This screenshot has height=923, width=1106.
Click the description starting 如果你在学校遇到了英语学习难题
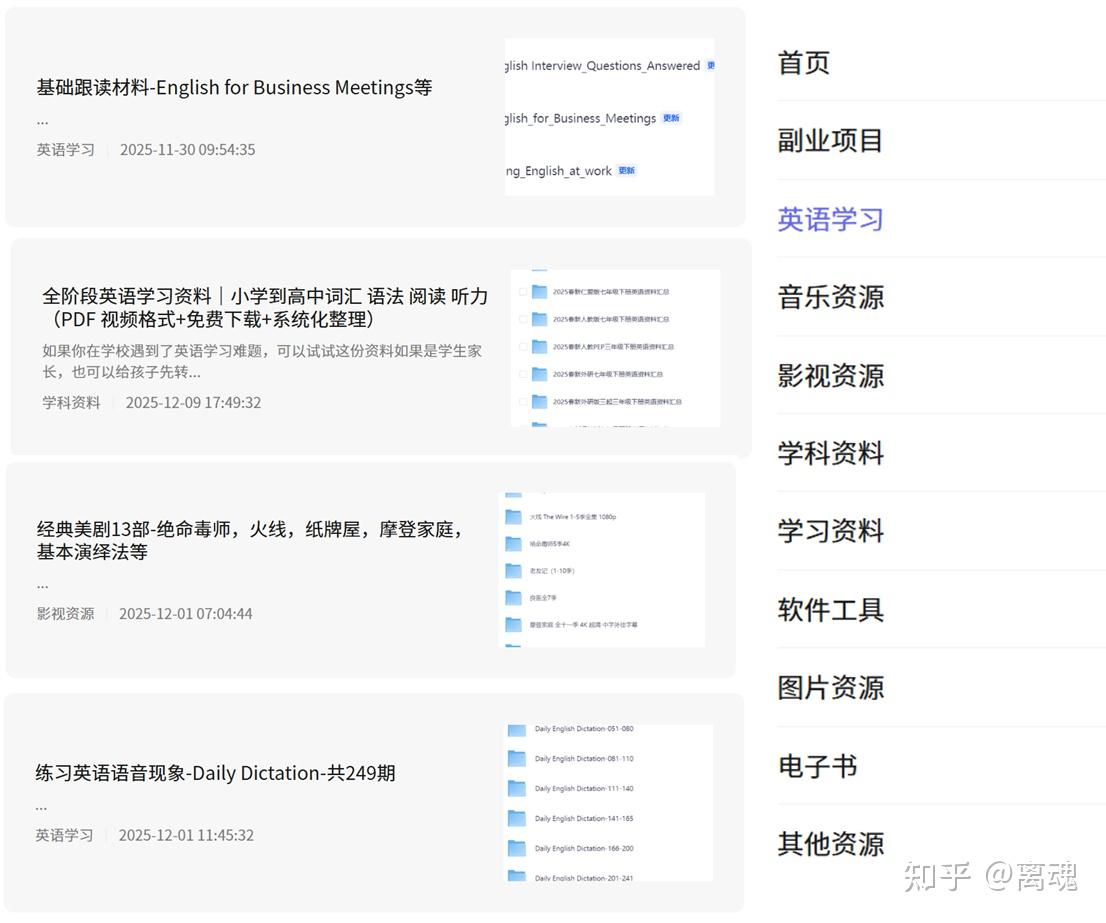[262, 361]
